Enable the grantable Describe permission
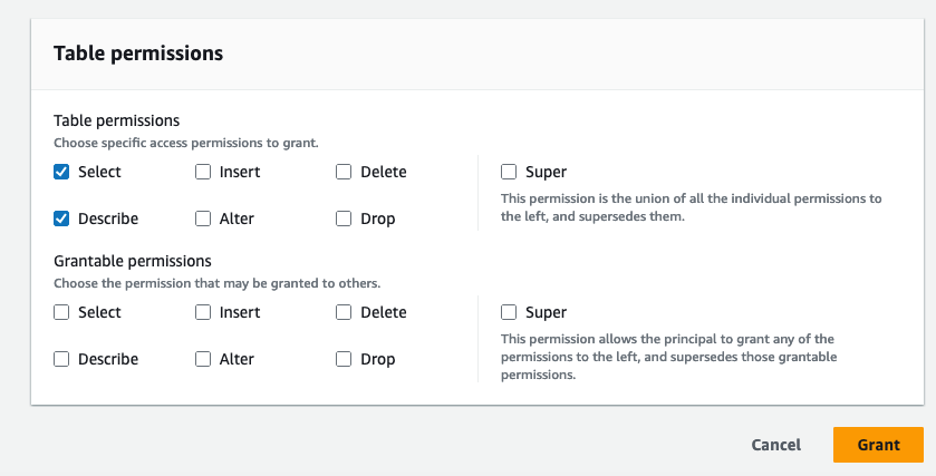Screen dimensions: 936x476 (x=62, y=359)
